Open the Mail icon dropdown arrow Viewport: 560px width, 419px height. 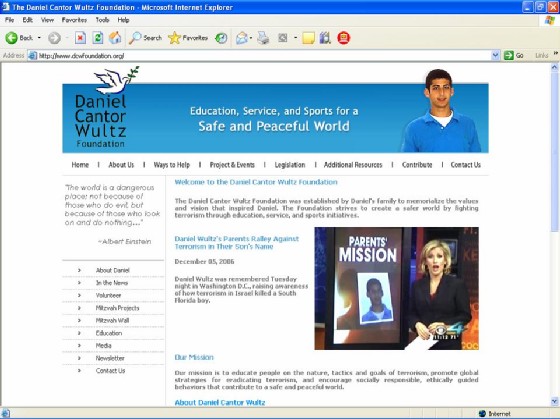click(x=251, y=38)
